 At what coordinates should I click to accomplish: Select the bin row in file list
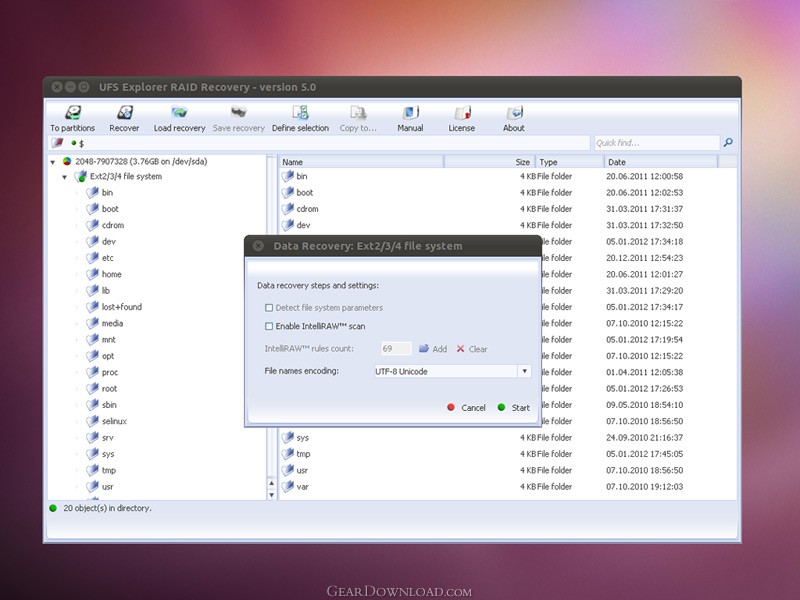tap(508, 176)
